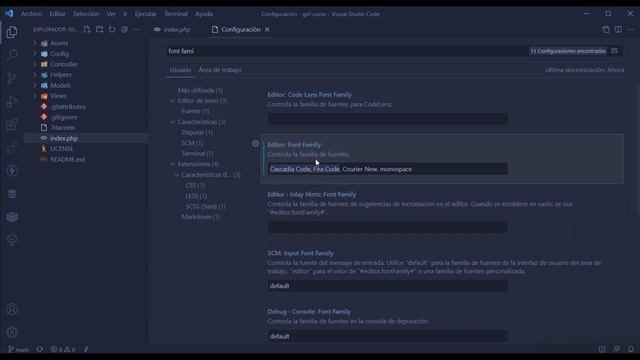Collapse the Extensiones settings group
This screenshot has height=360, width=640.
coord(173,164)
